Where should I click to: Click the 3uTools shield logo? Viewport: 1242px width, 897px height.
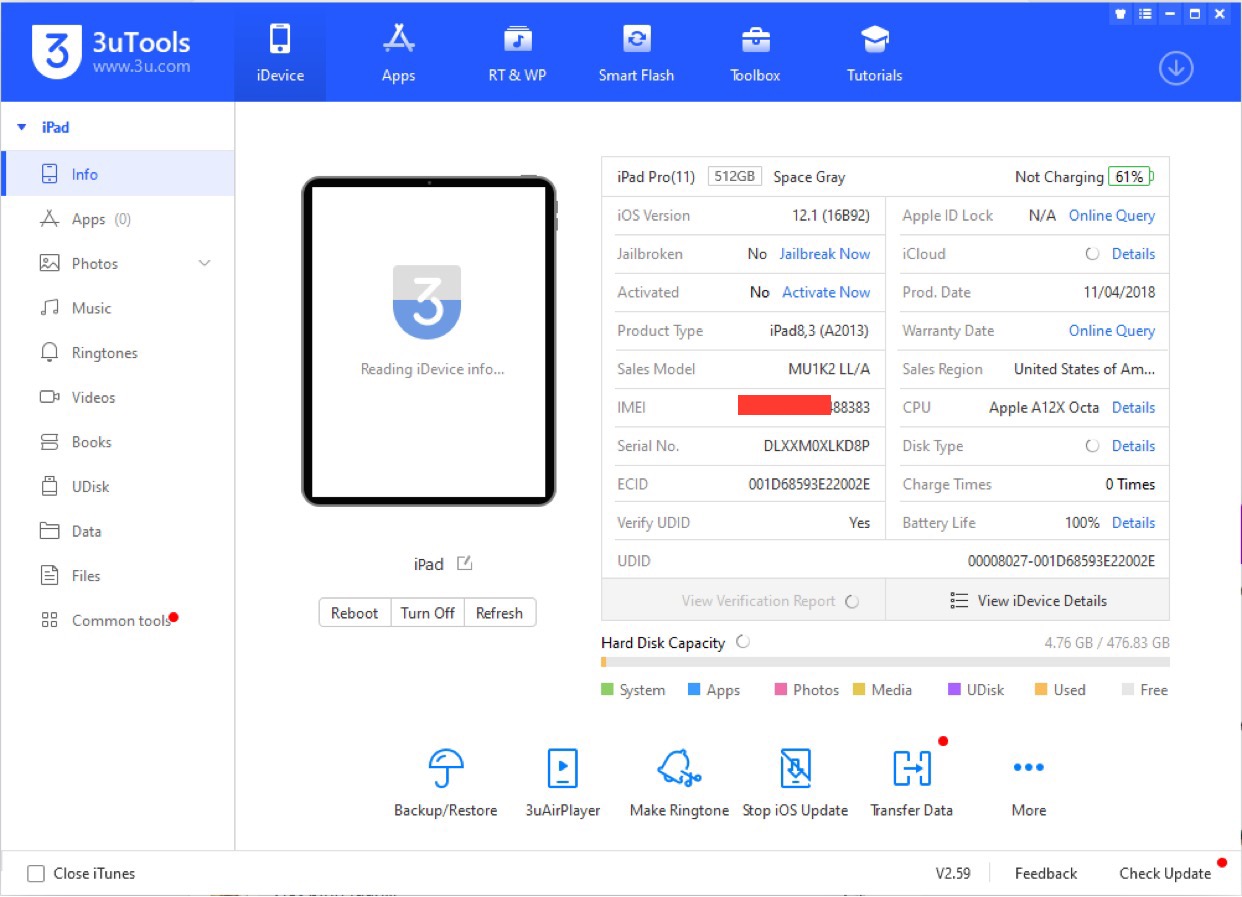pos(56,51)
